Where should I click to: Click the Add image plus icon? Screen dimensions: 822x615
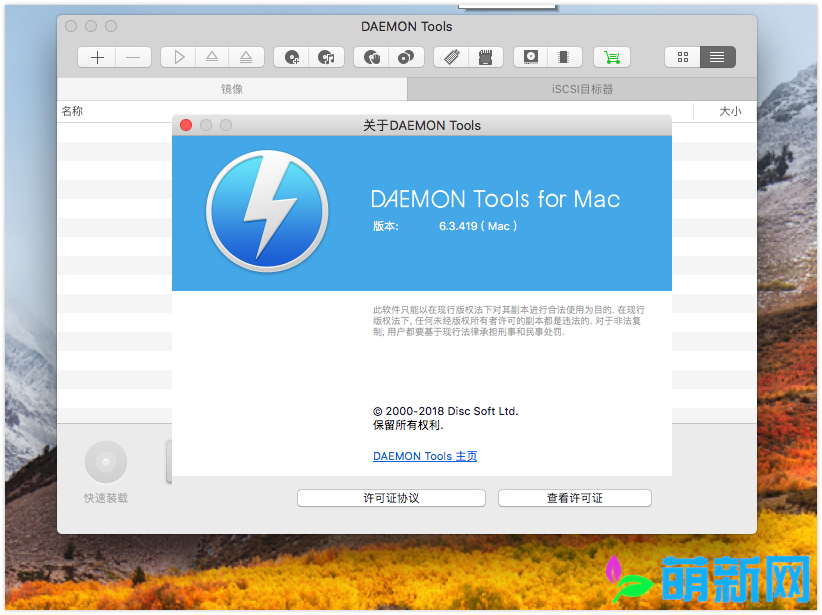coord(97,57)
